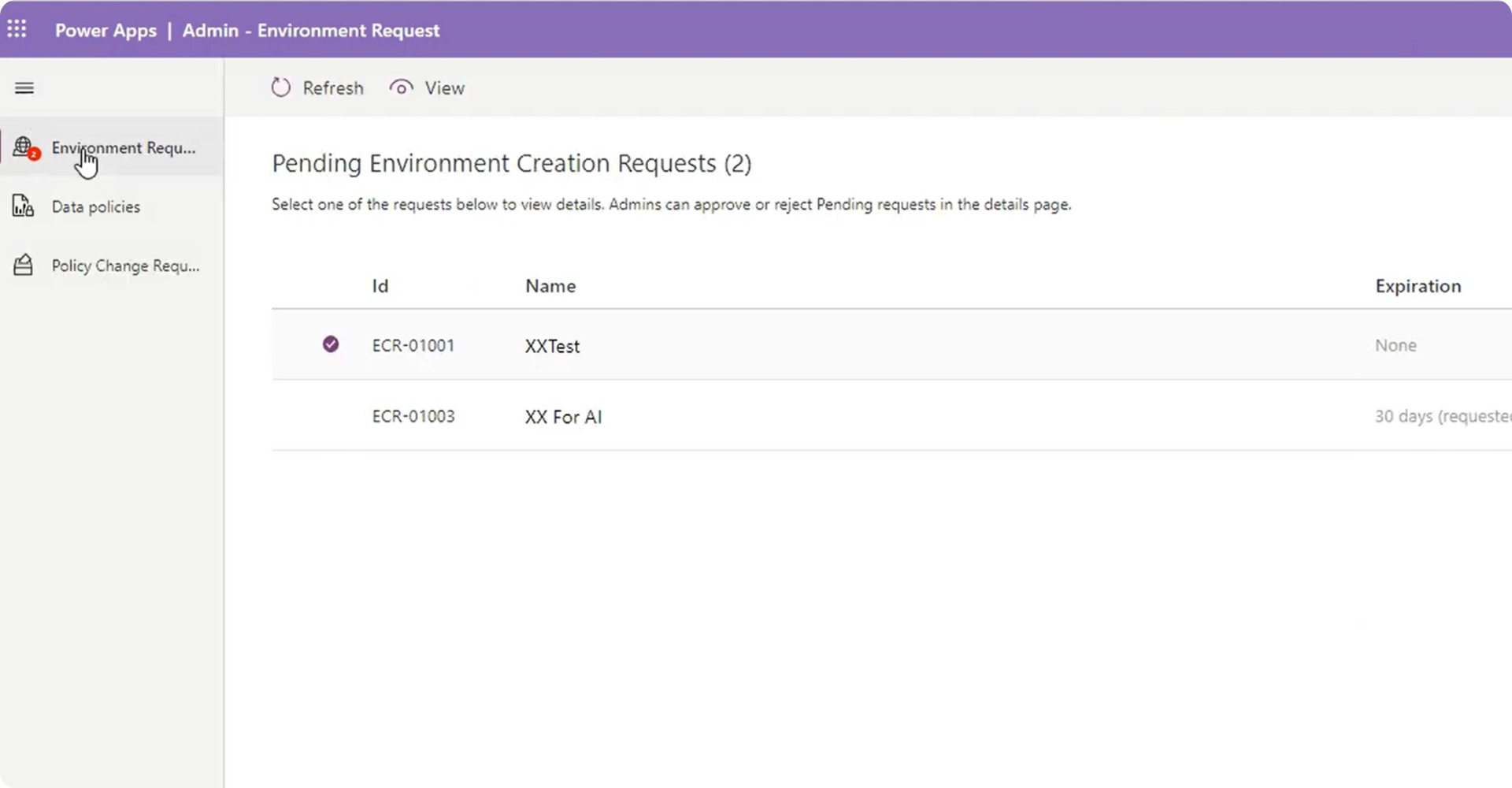Select the ECR-01001 id cell

tap(413, 345)
